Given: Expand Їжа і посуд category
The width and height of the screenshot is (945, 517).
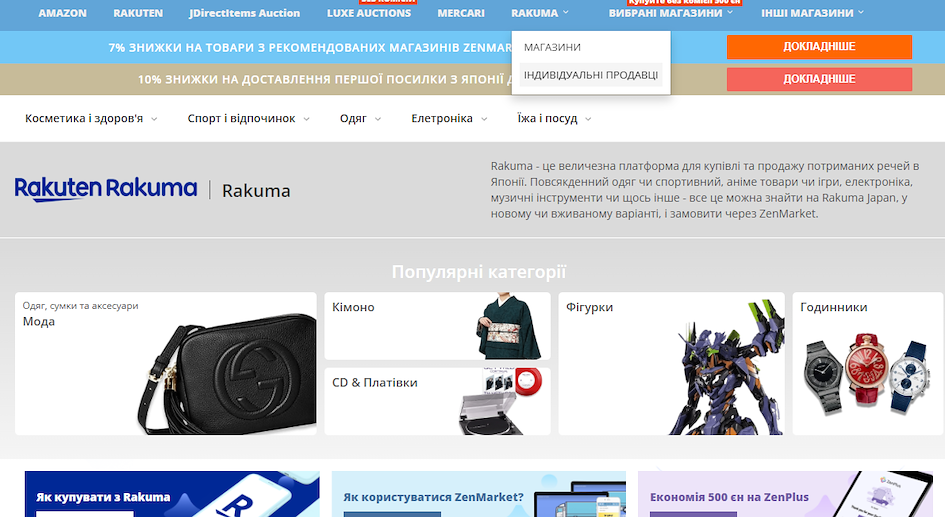Looking at the screenshot, I should pos(554,119).
